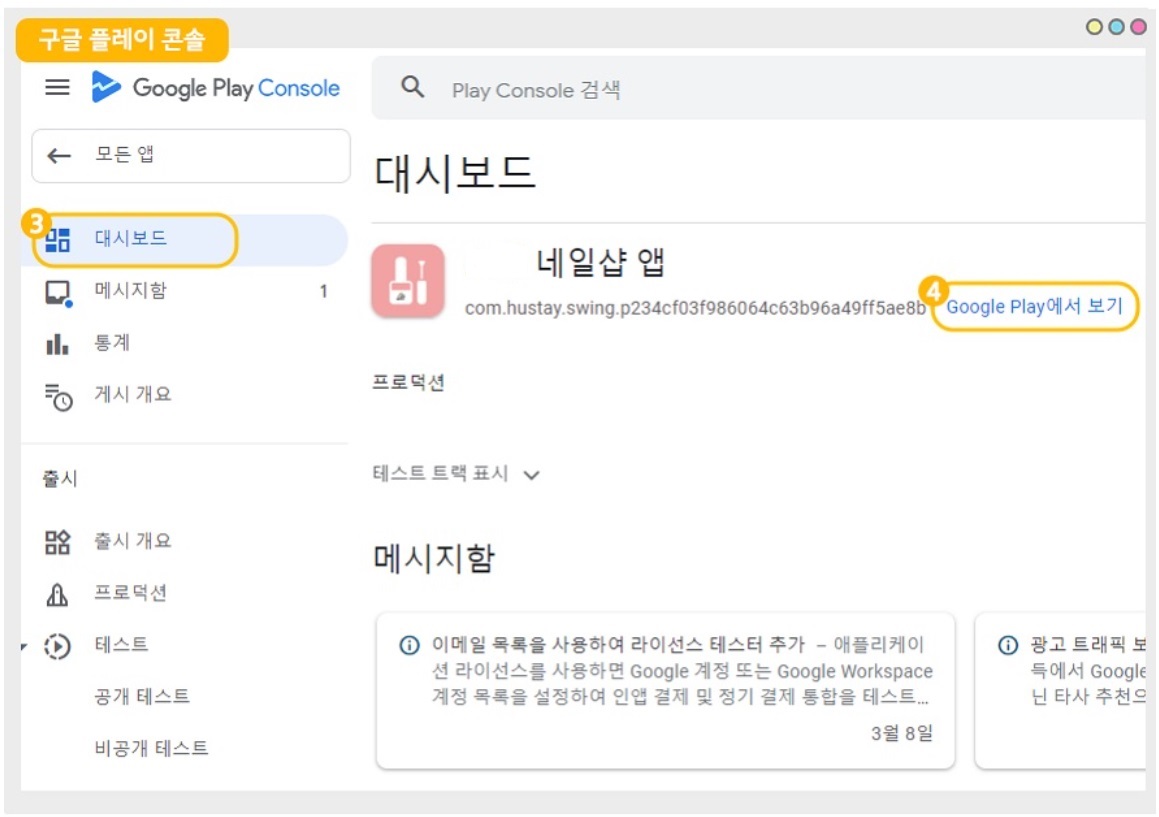The height and width of the screenshot is (817, 1159).
Task: Open 출시 개요 in the sidebar
Action: click(185, 540)
